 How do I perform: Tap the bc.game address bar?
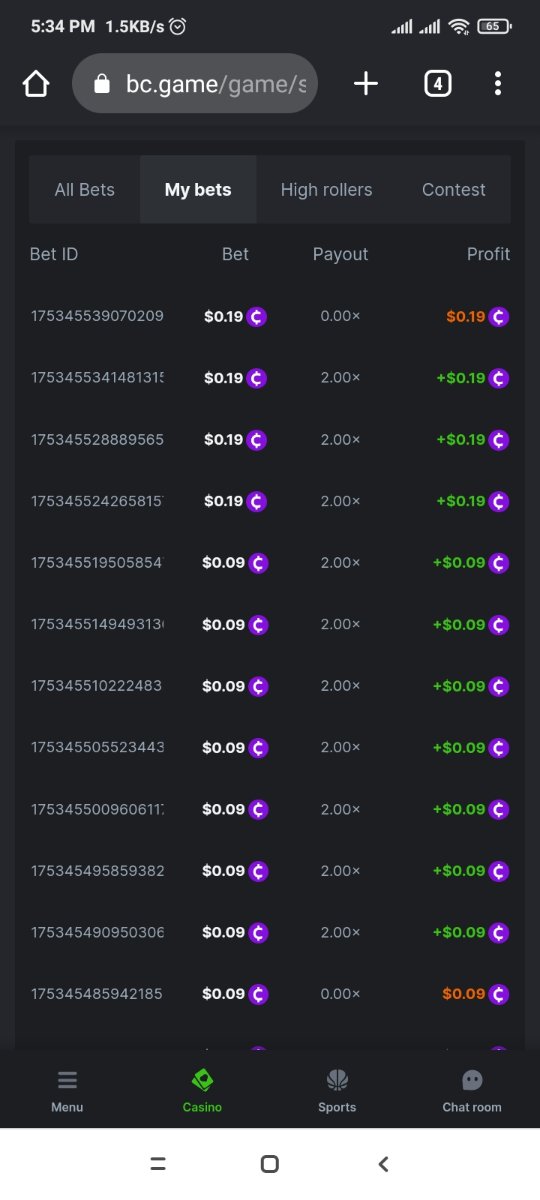pyautogui.click(x=195, y=84)
